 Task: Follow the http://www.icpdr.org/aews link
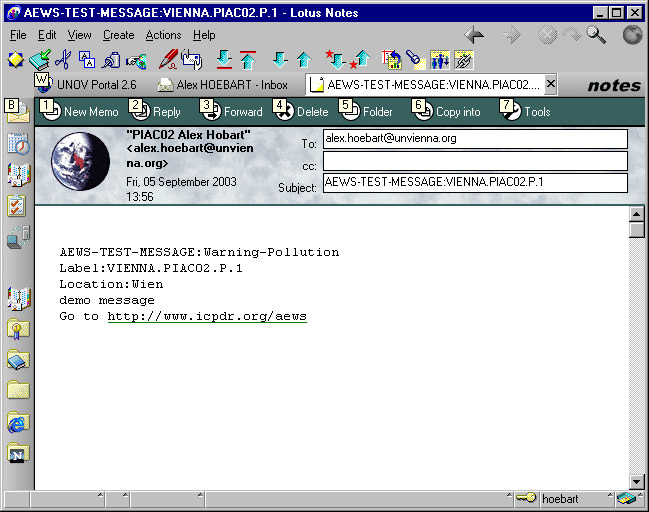(207, 317)
